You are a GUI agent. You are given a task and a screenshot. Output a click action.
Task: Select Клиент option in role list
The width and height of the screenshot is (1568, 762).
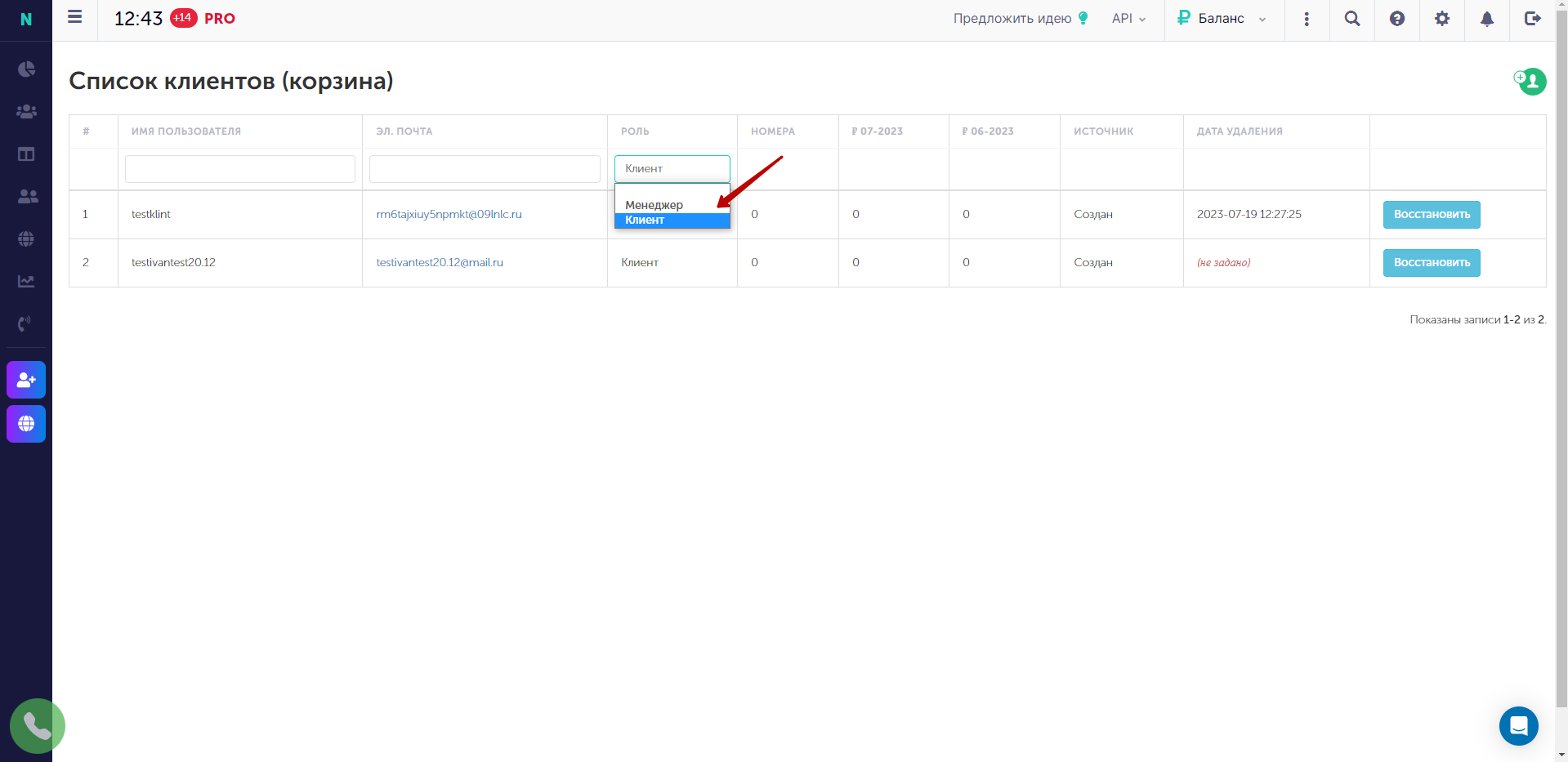(672, 221)
